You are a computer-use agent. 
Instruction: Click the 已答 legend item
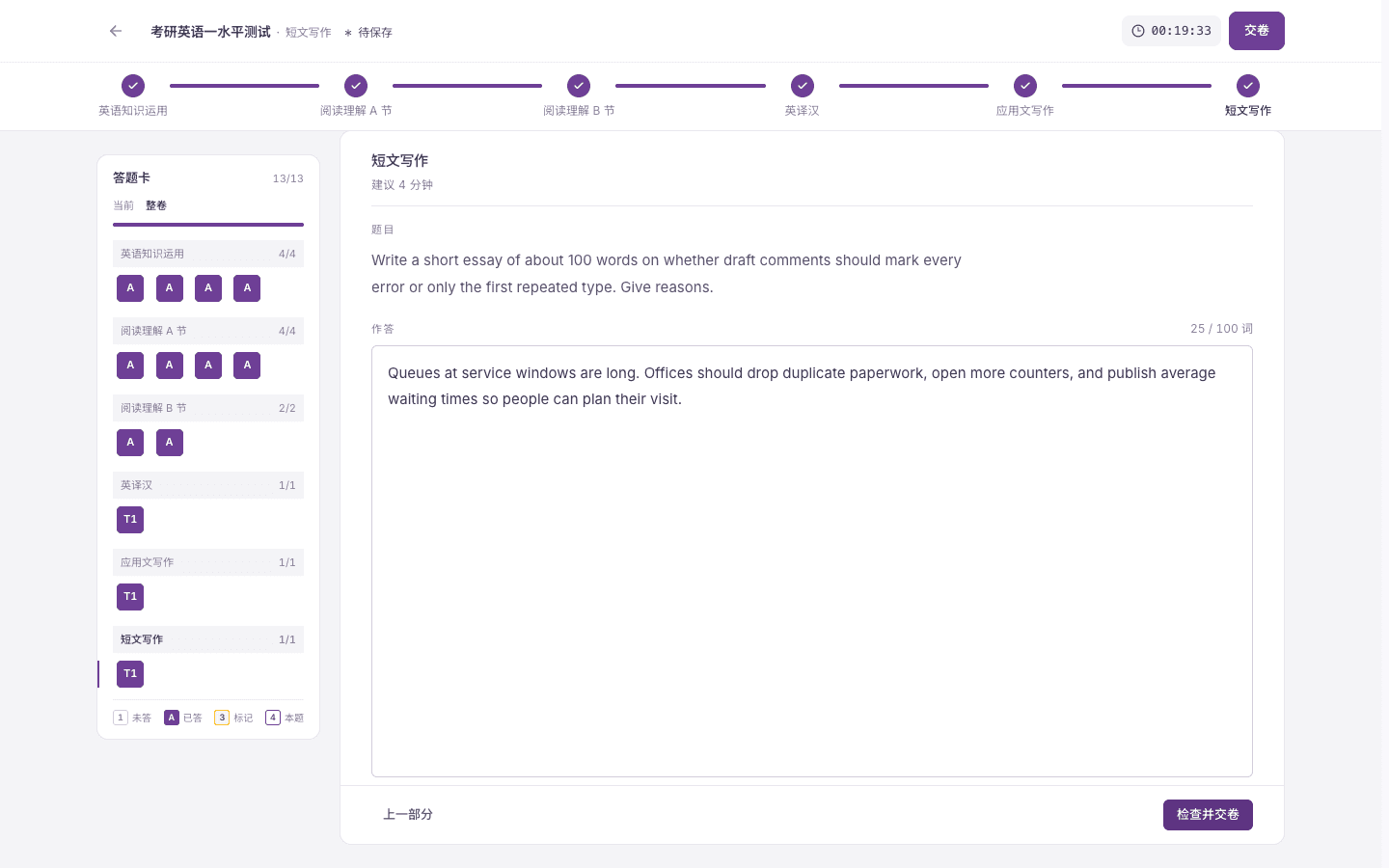point(183,718)
